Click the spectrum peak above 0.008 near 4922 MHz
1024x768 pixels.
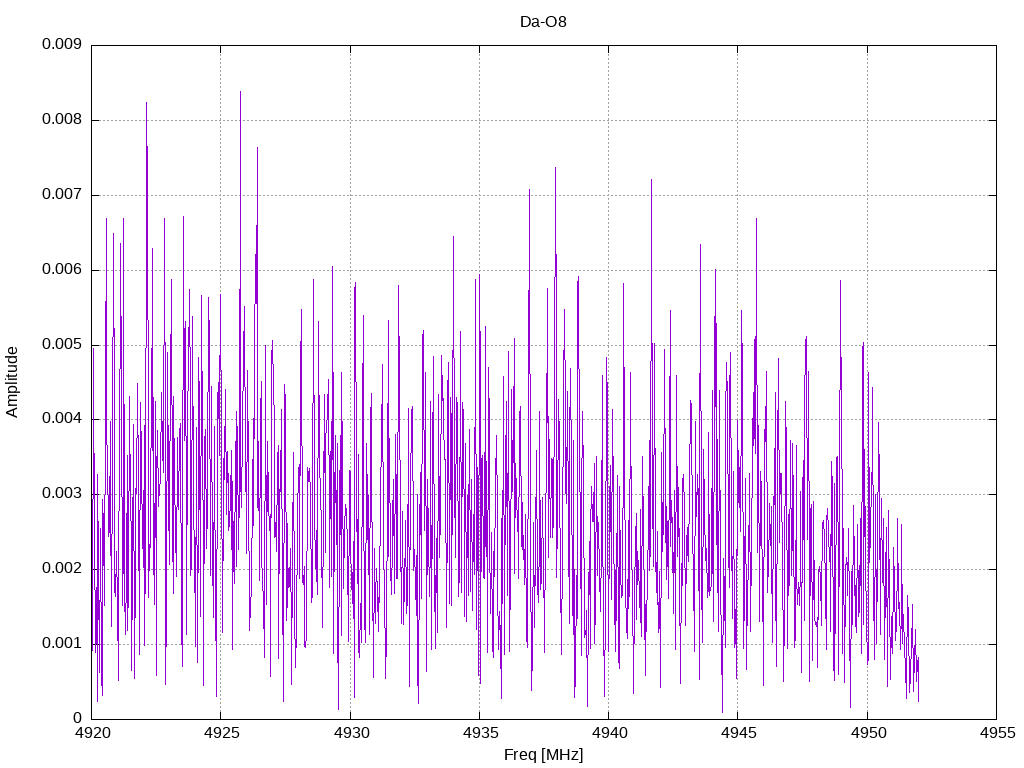146,104
